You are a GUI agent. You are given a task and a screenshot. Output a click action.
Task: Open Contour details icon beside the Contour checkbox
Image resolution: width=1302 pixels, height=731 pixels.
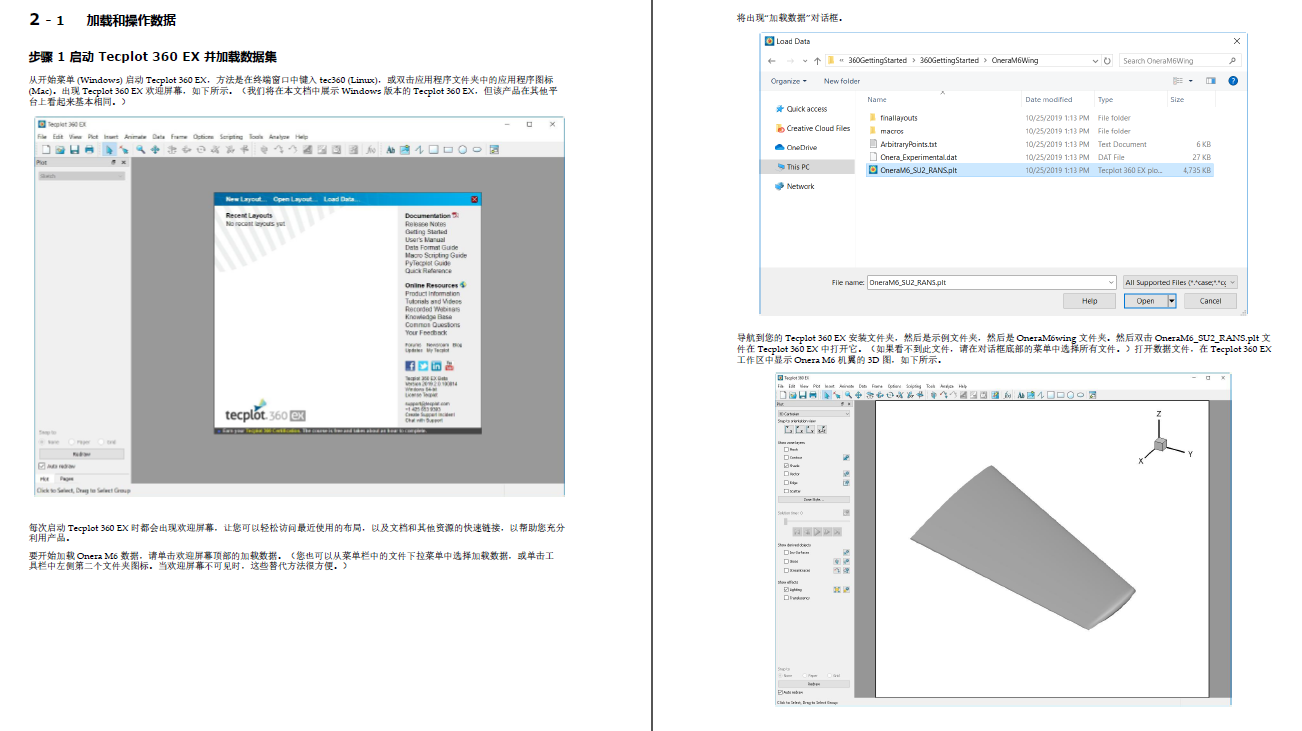(x=846, y=458)
